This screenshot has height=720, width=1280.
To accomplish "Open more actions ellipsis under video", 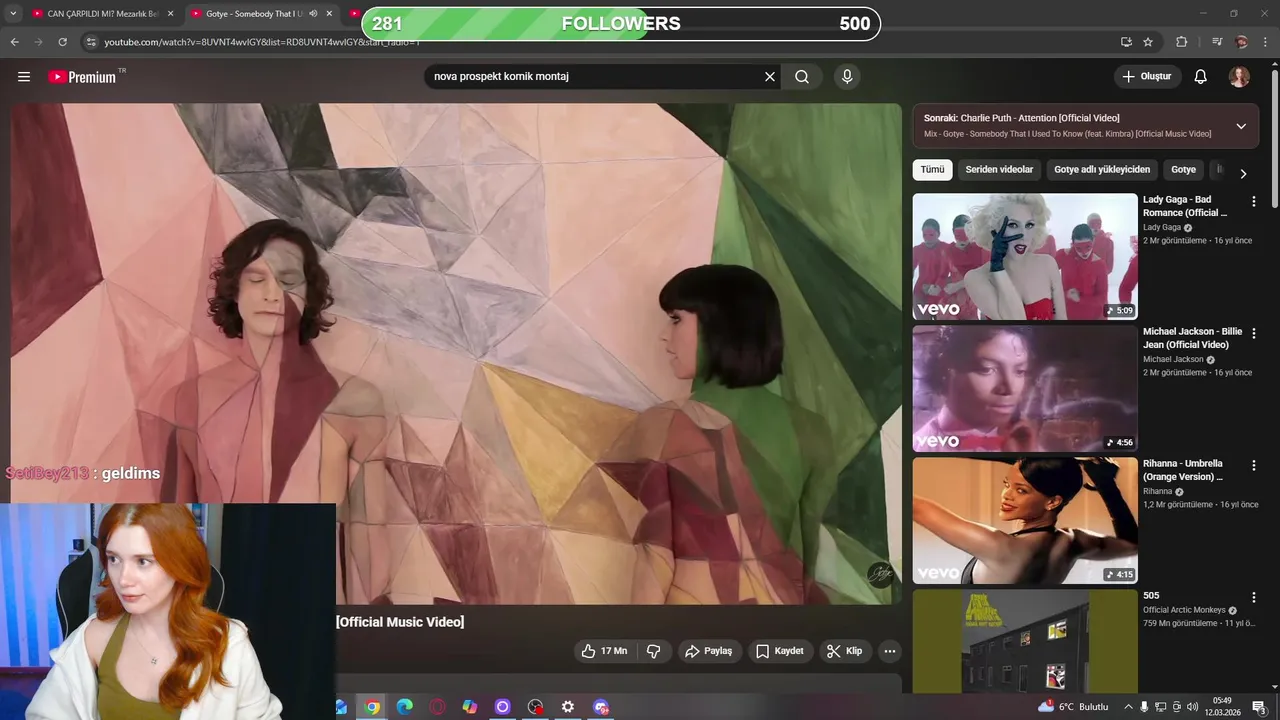I will 889,651.
